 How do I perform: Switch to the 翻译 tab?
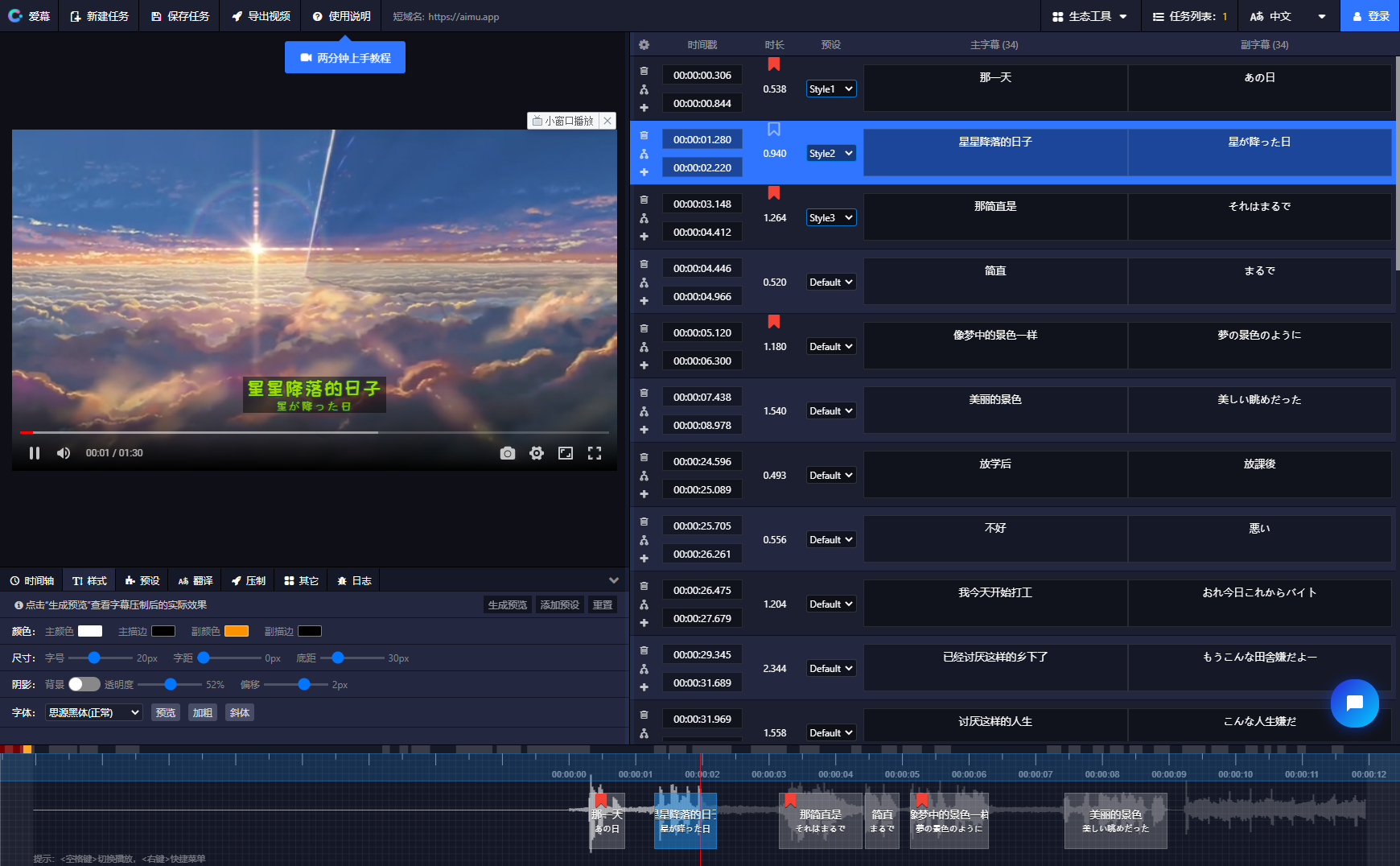tap(196, 580)
